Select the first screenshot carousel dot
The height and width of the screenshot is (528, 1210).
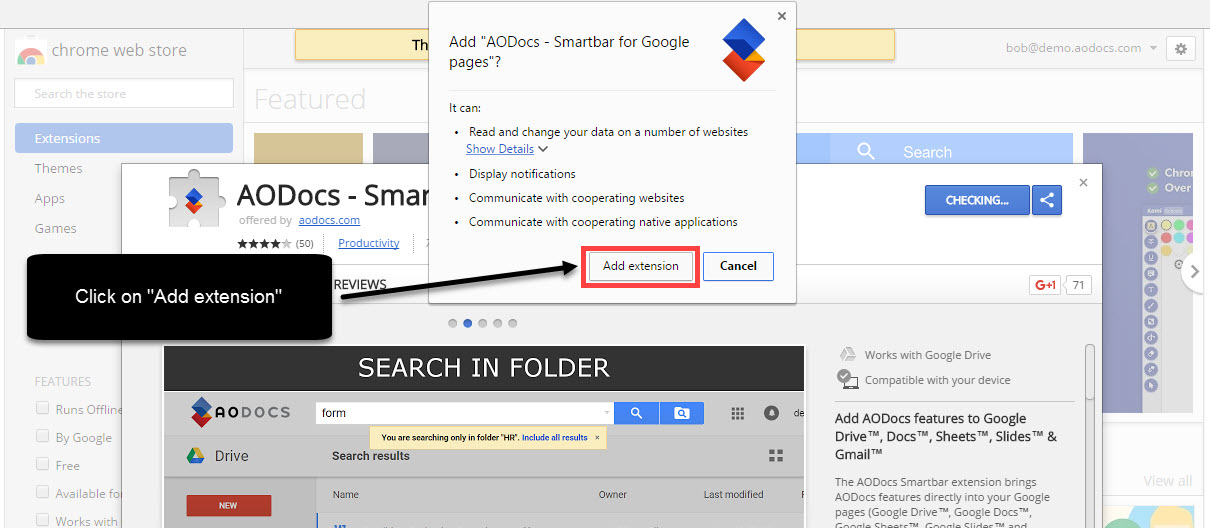[453, 323]
